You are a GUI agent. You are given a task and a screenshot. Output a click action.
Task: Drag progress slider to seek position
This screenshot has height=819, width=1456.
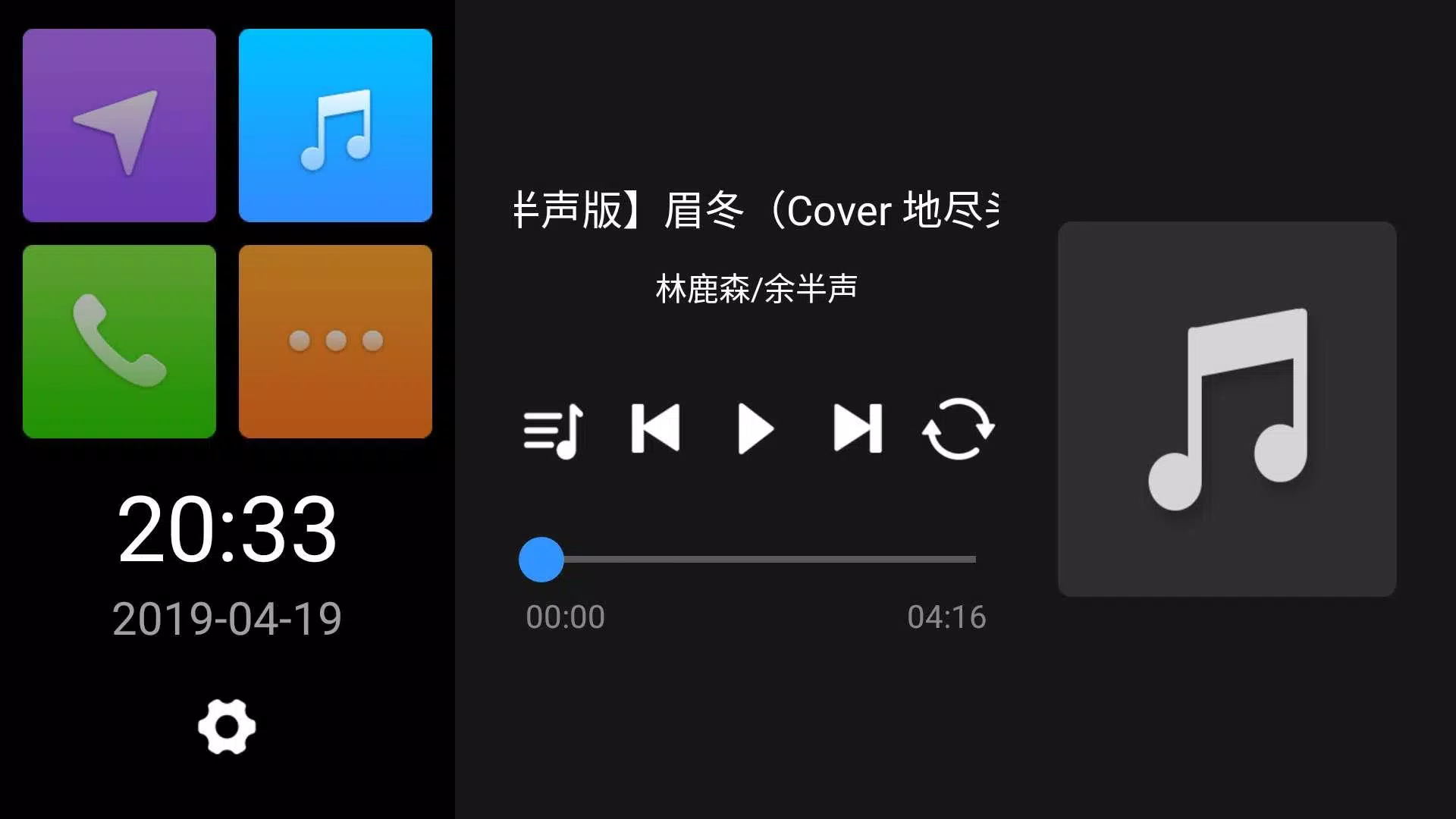541,558
